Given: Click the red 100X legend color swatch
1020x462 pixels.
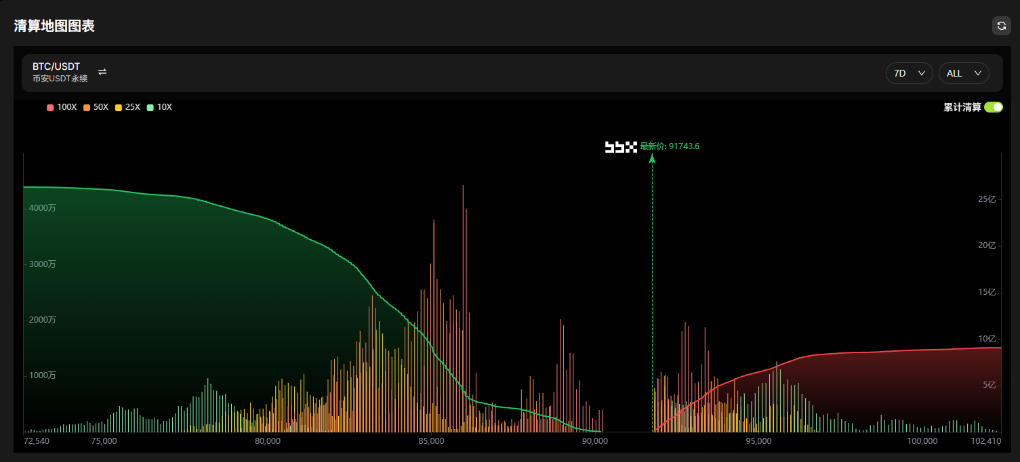Looking at the screenshot, I should click(x=50, y=107).
